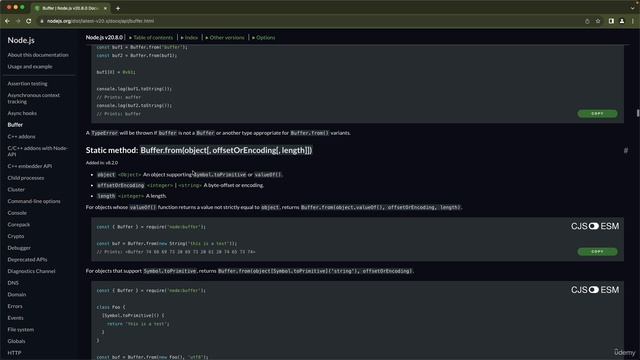Image resolution: width=640 pixels, height=360 pixels.
Task: Open Deprecated APIs page
Action: pyautogui.click(x=27, y=260)
